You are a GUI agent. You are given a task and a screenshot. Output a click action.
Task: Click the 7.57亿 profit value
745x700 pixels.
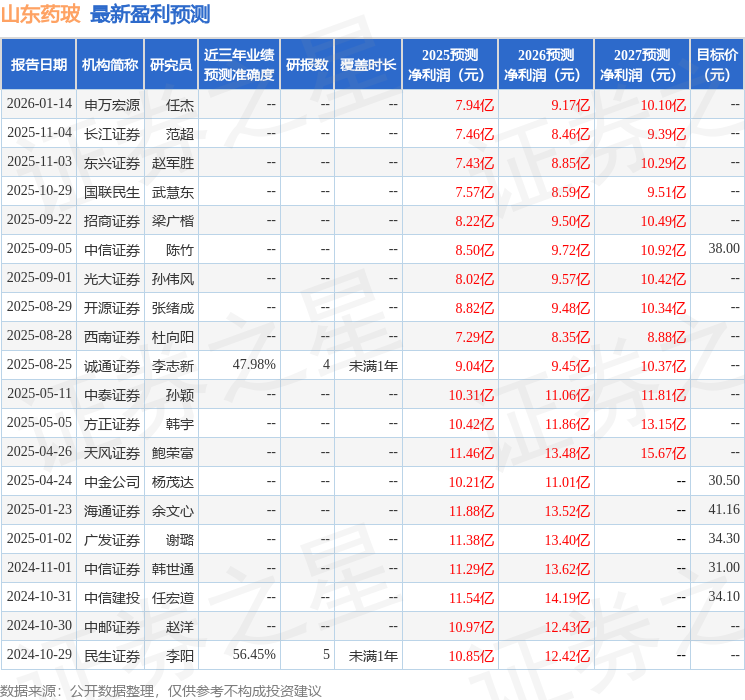click(475, 192)
